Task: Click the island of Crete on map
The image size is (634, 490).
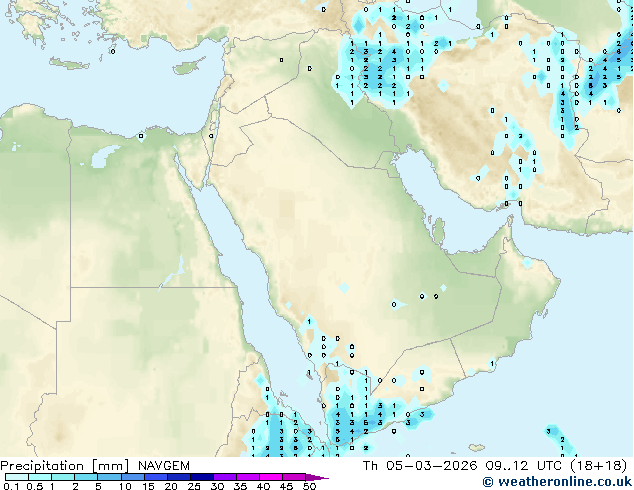Action: click(x=69, y=63)
